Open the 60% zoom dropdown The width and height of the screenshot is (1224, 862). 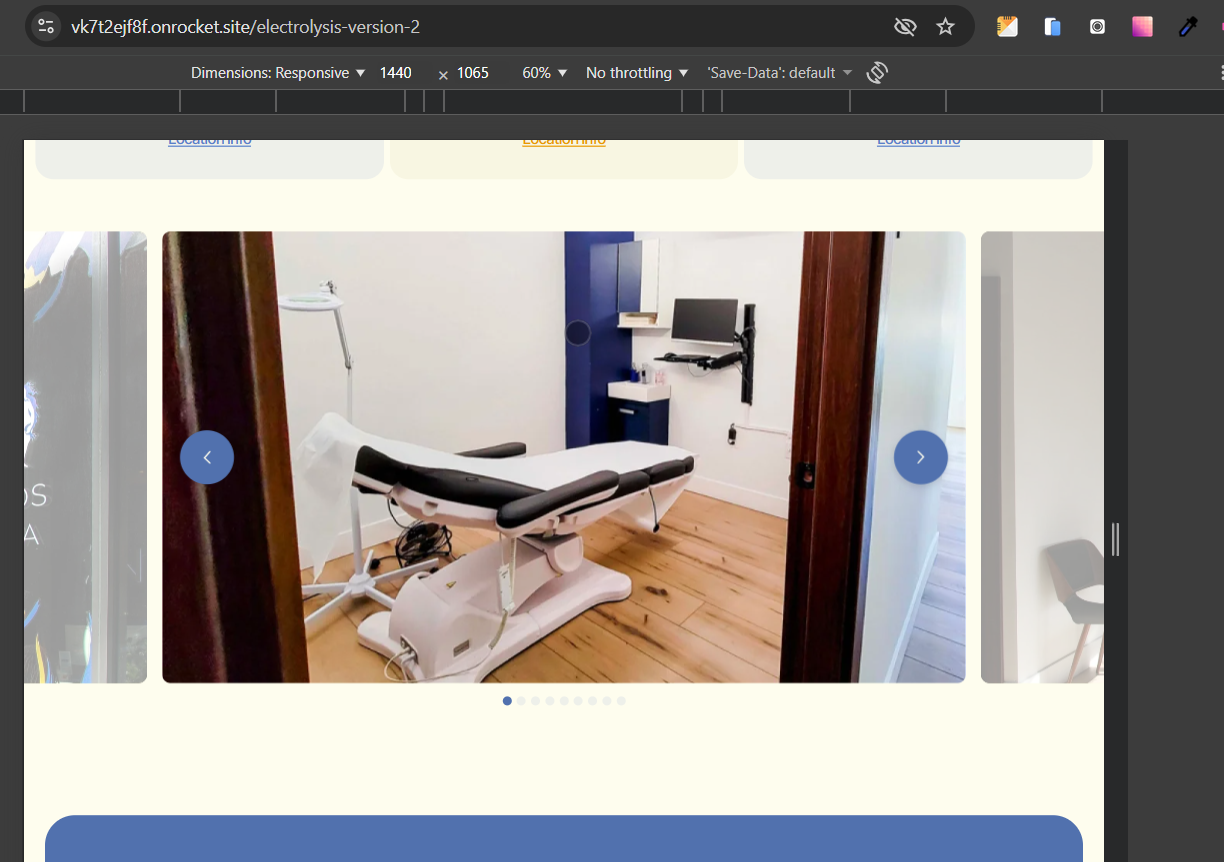point(544,73)
